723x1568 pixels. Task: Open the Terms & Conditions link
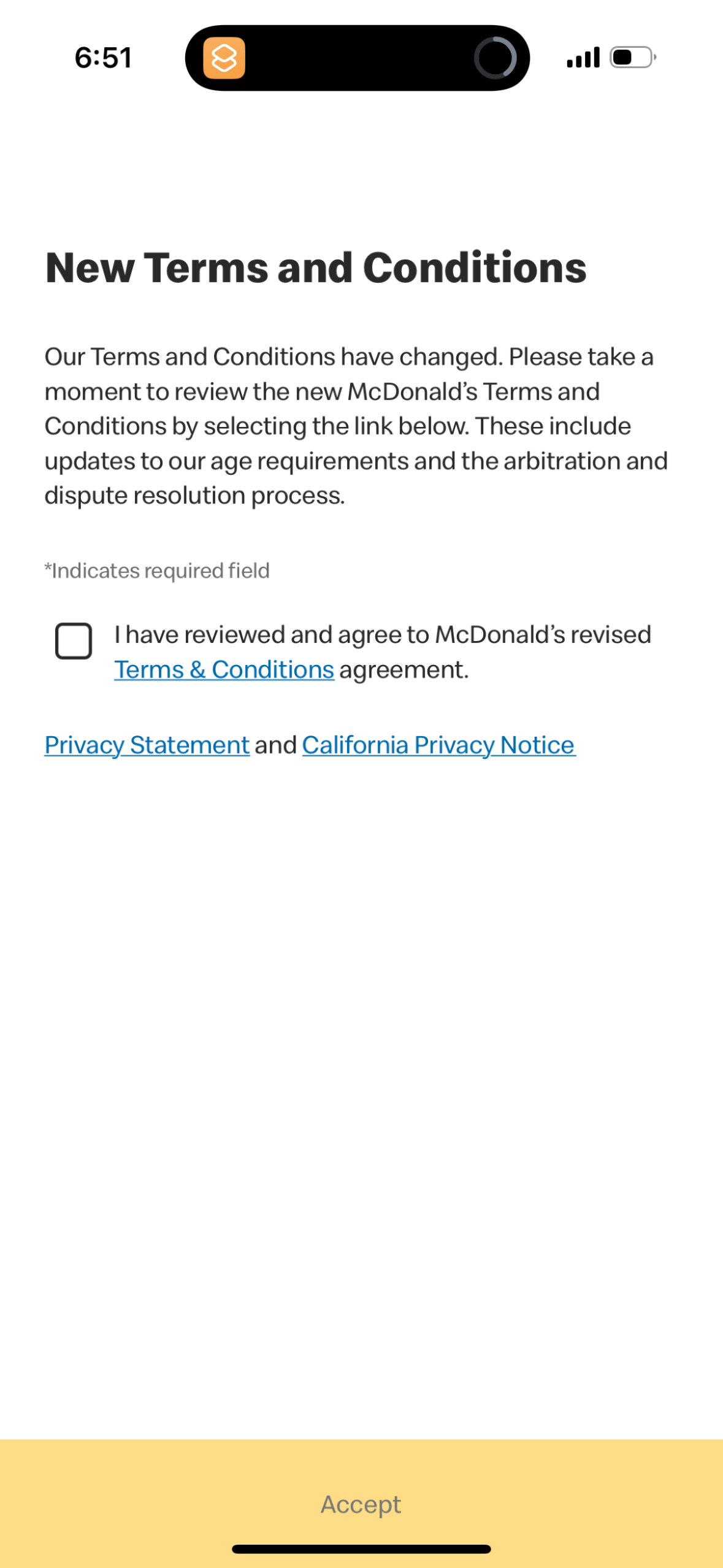point(224,670)
